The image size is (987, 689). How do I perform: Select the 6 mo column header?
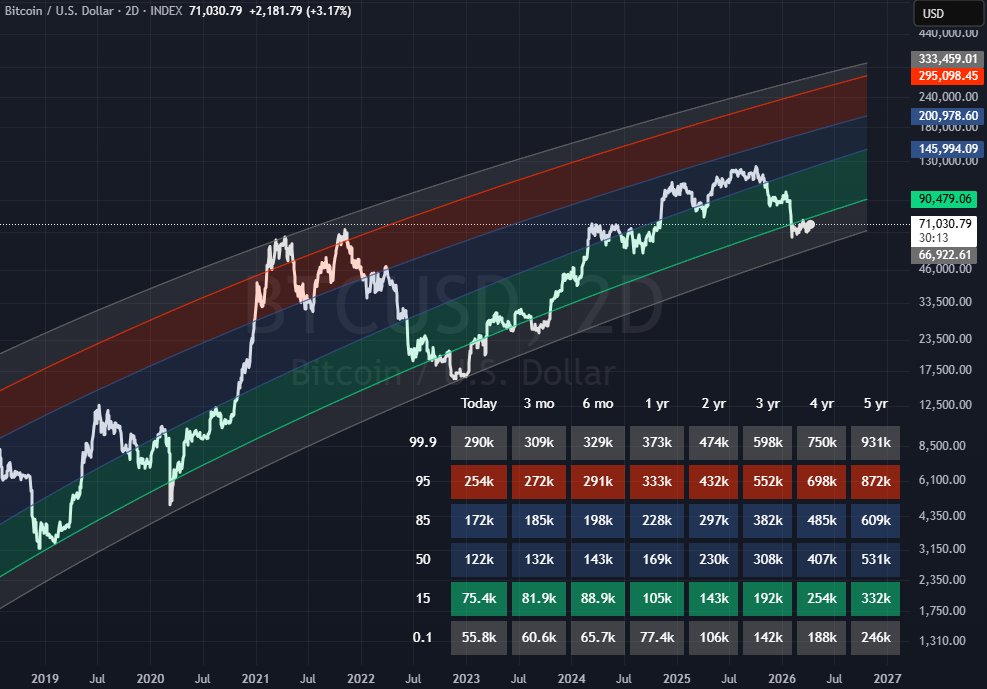point(597,403)
